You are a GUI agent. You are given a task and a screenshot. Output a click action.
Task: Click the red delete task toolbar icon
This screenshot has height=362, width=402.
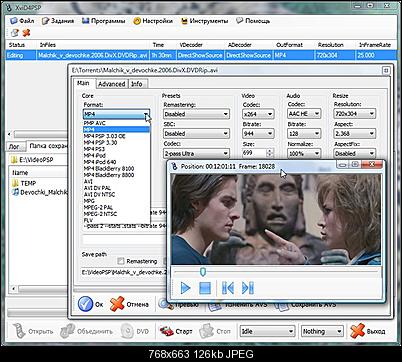click(26, 33)
